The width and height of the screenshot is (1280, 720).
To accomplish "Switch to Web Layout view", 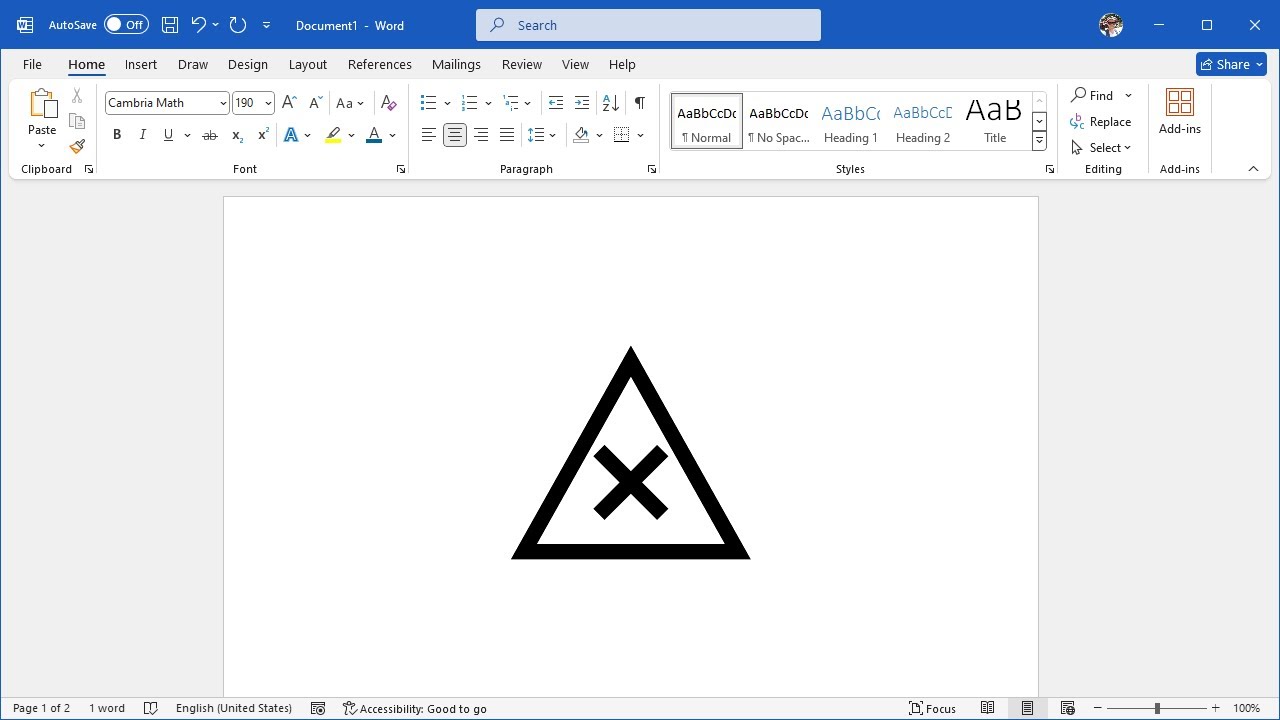I will point(1067,708).
